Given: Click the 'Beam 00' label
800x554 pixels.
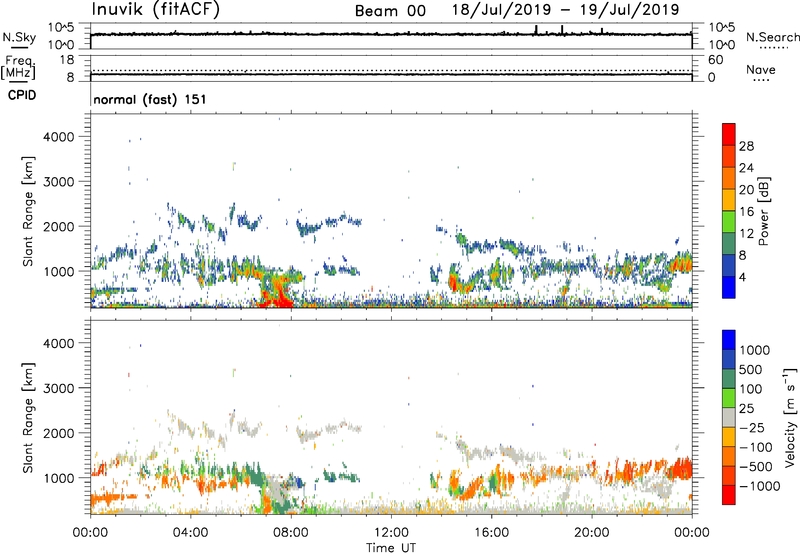Looking at the screenshot, I should click(390, 11).
